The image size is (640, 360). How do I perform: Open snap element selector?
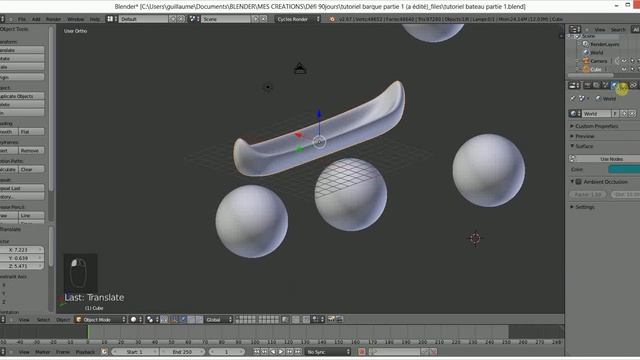click(x=318, y=320)
